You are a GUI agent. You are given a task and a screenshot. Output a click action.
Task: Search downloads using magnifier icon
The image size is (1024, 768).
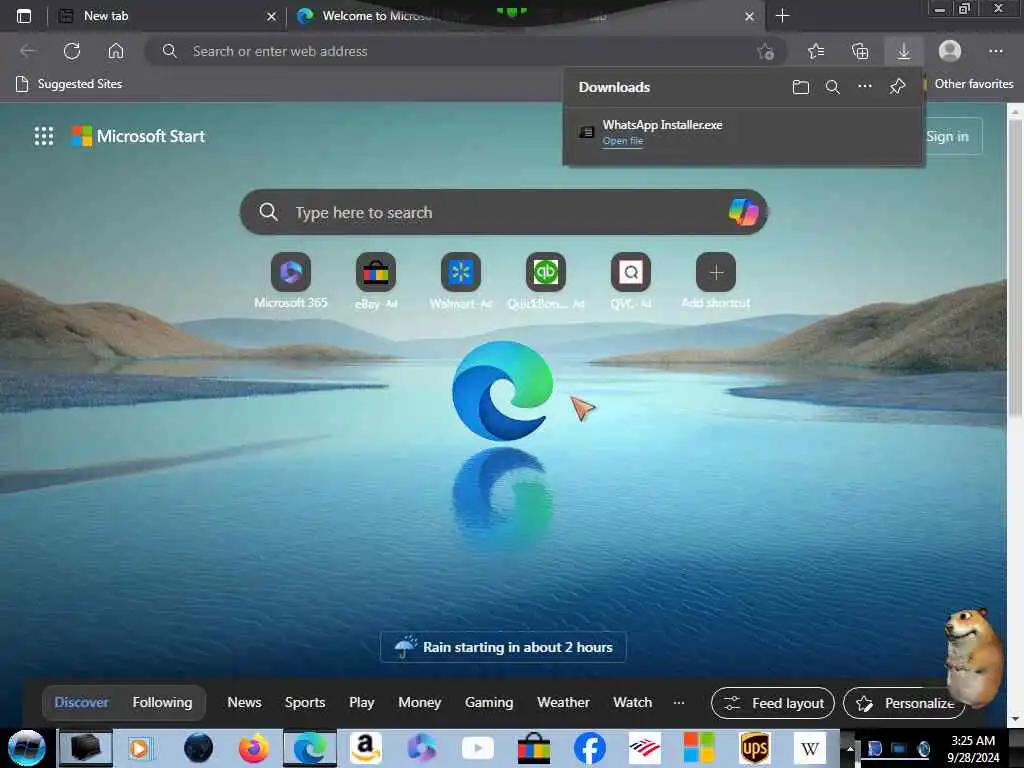pos(833,87)
